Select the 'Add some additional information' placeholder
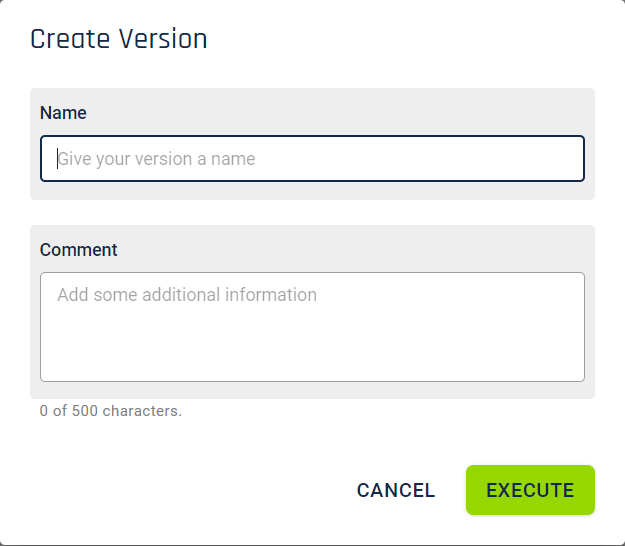Viewport: 625px width, 546px height. (x=187, y=295)
